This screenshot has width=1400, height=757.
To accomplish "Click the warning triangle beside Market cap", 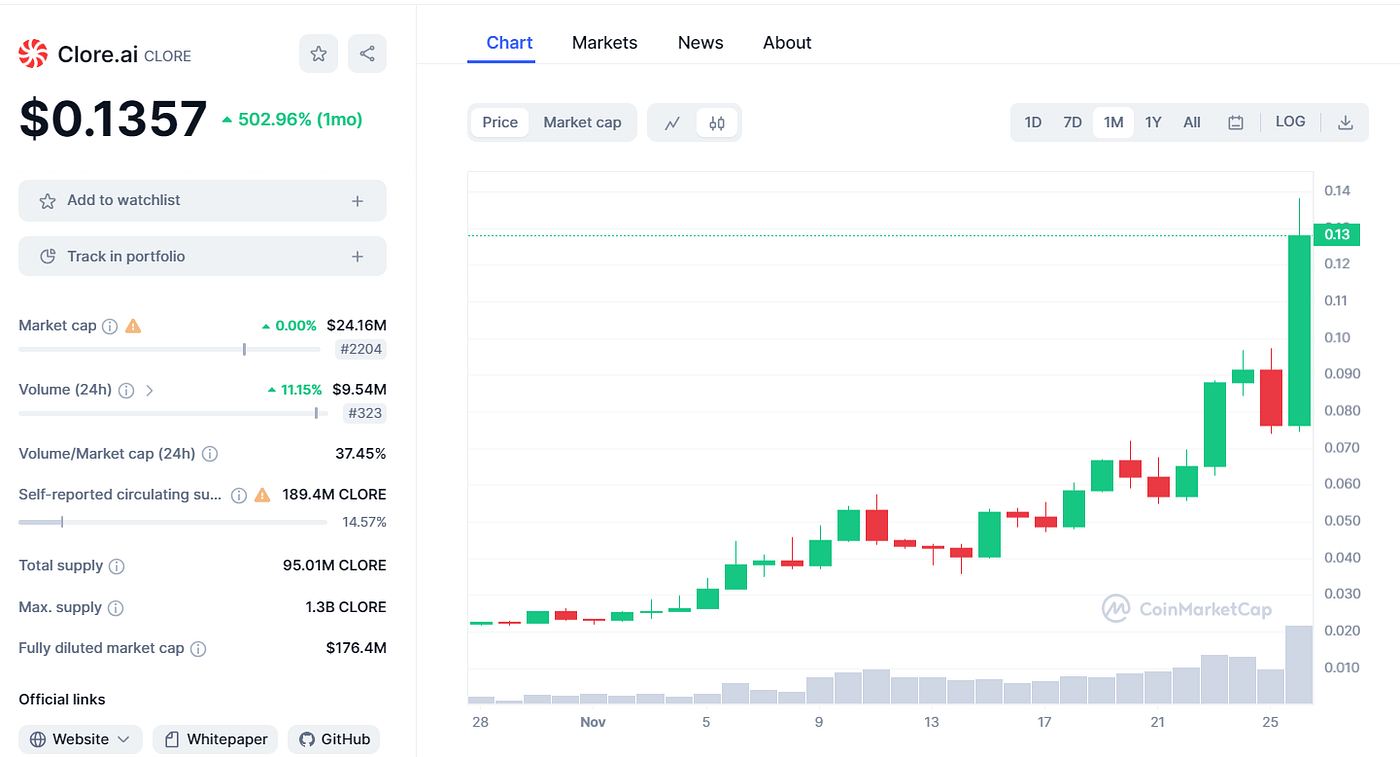I will click(133, 325).
